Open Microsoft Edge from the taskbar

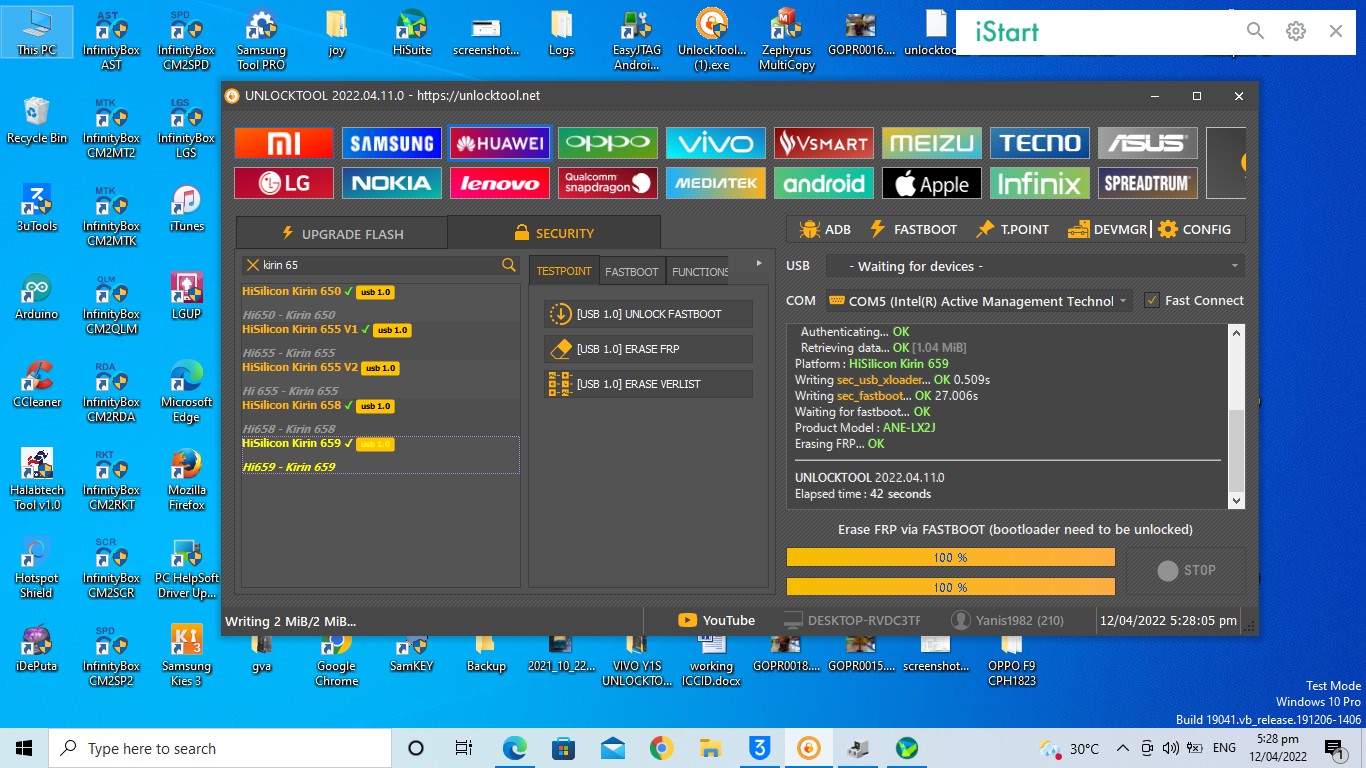click(514, 748)
